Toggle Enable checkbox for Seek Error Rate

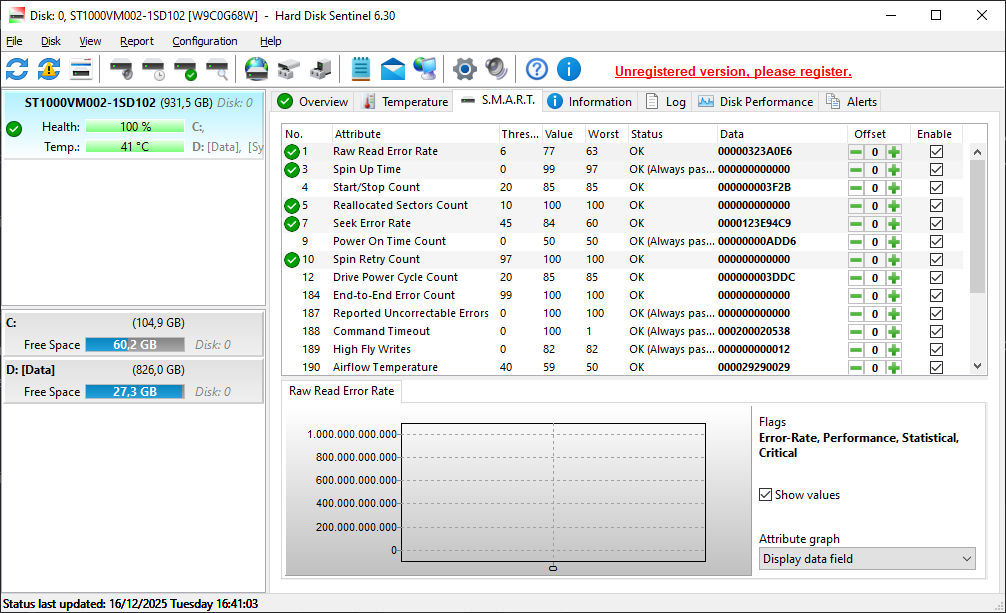936,224
